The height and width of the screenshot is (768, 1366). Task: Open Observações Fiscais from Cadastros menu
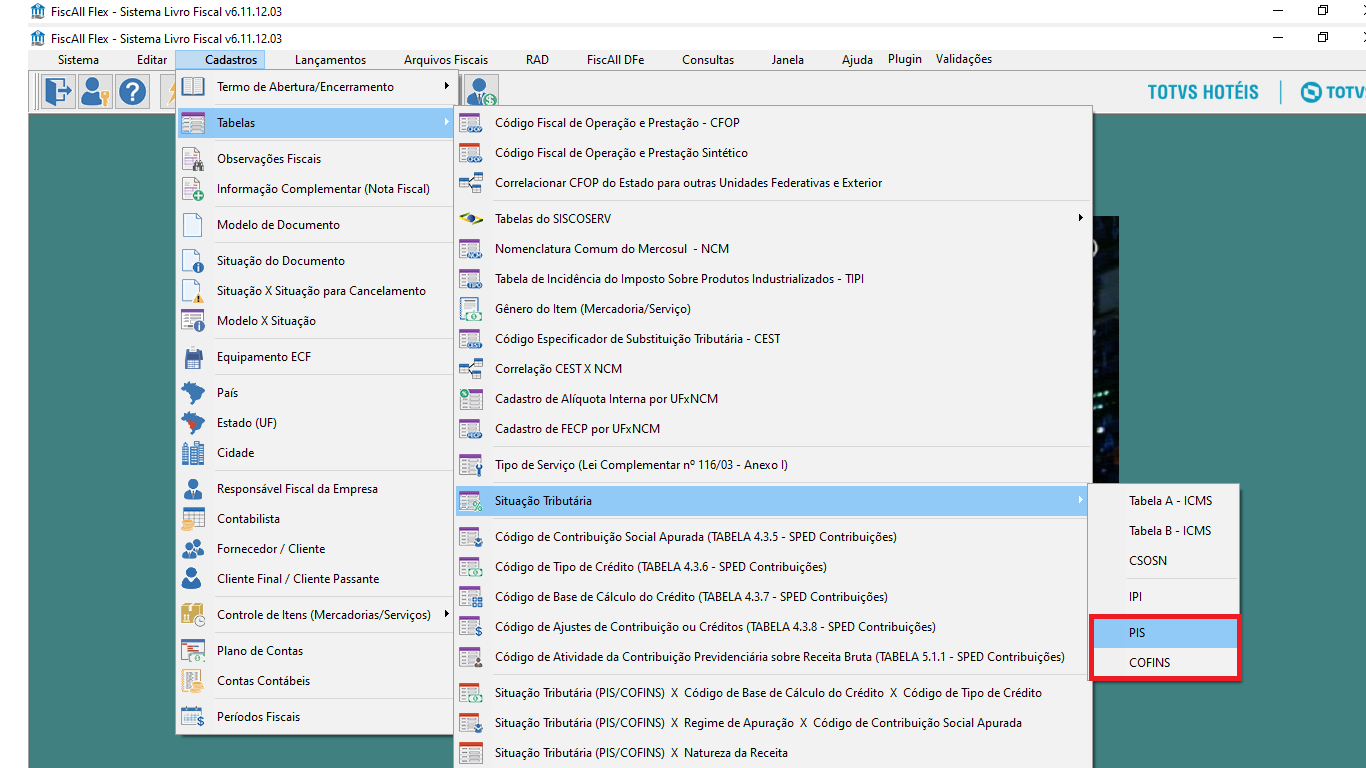pyautogui.click(x=315, y=159)
